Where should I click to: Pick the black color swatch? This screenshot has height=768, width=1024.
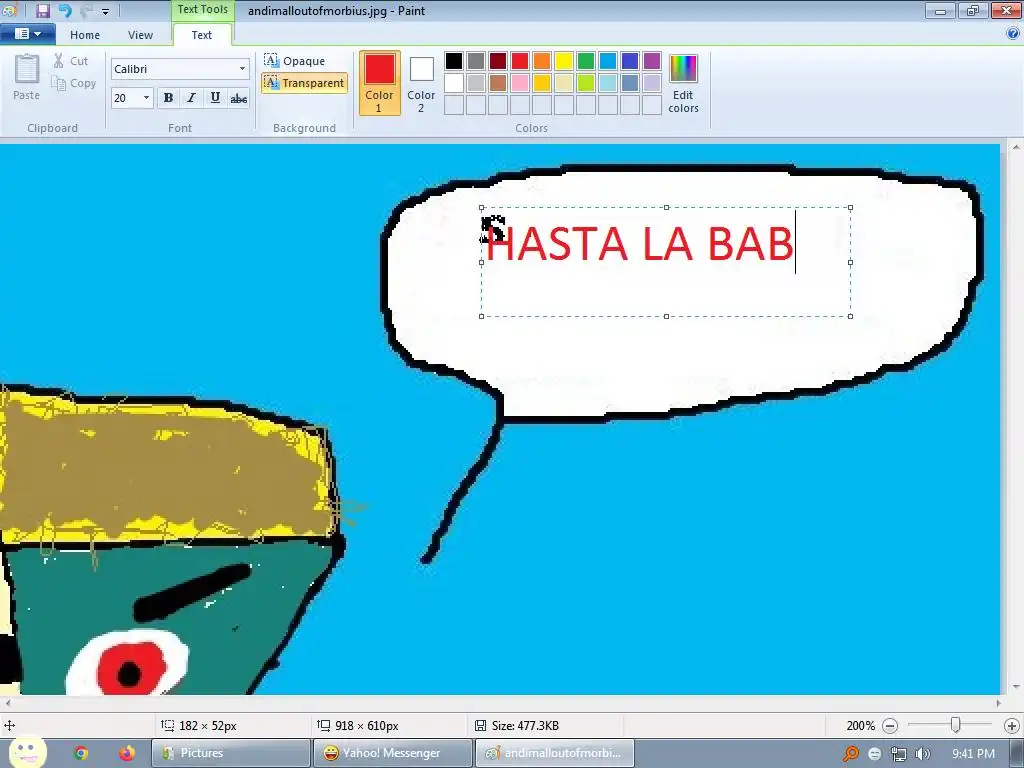tap(454, 61)
